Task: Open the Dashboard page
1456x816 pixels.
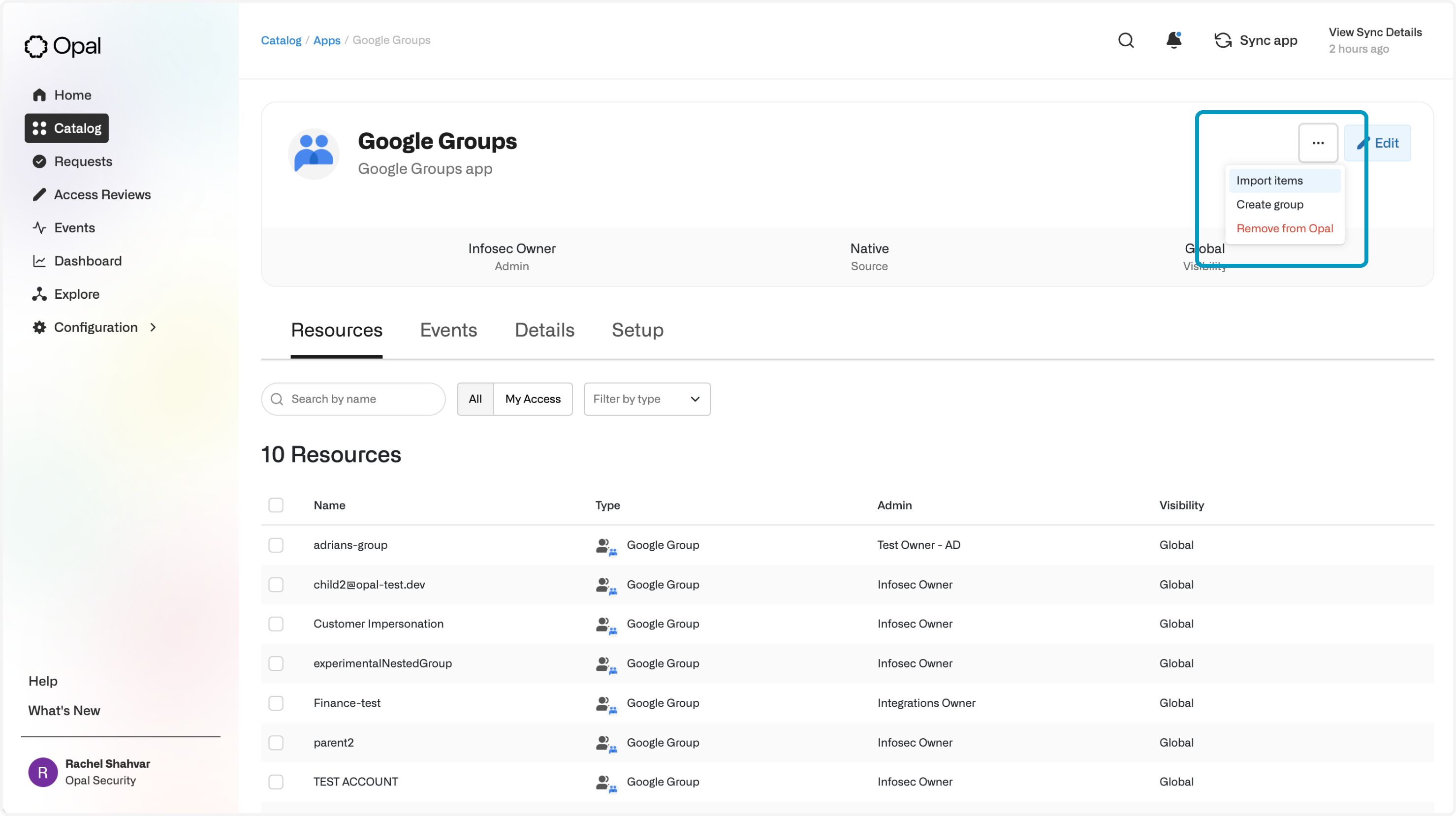Action: pyautogui.click(x=77, y=261)
